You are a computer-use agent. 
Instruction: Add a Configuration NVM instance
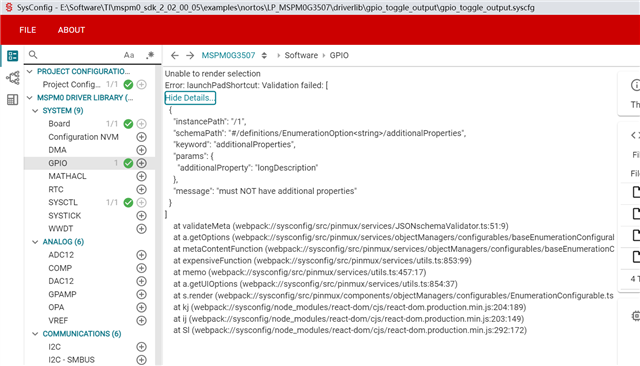pyautogui.click(x=141, y=137)
